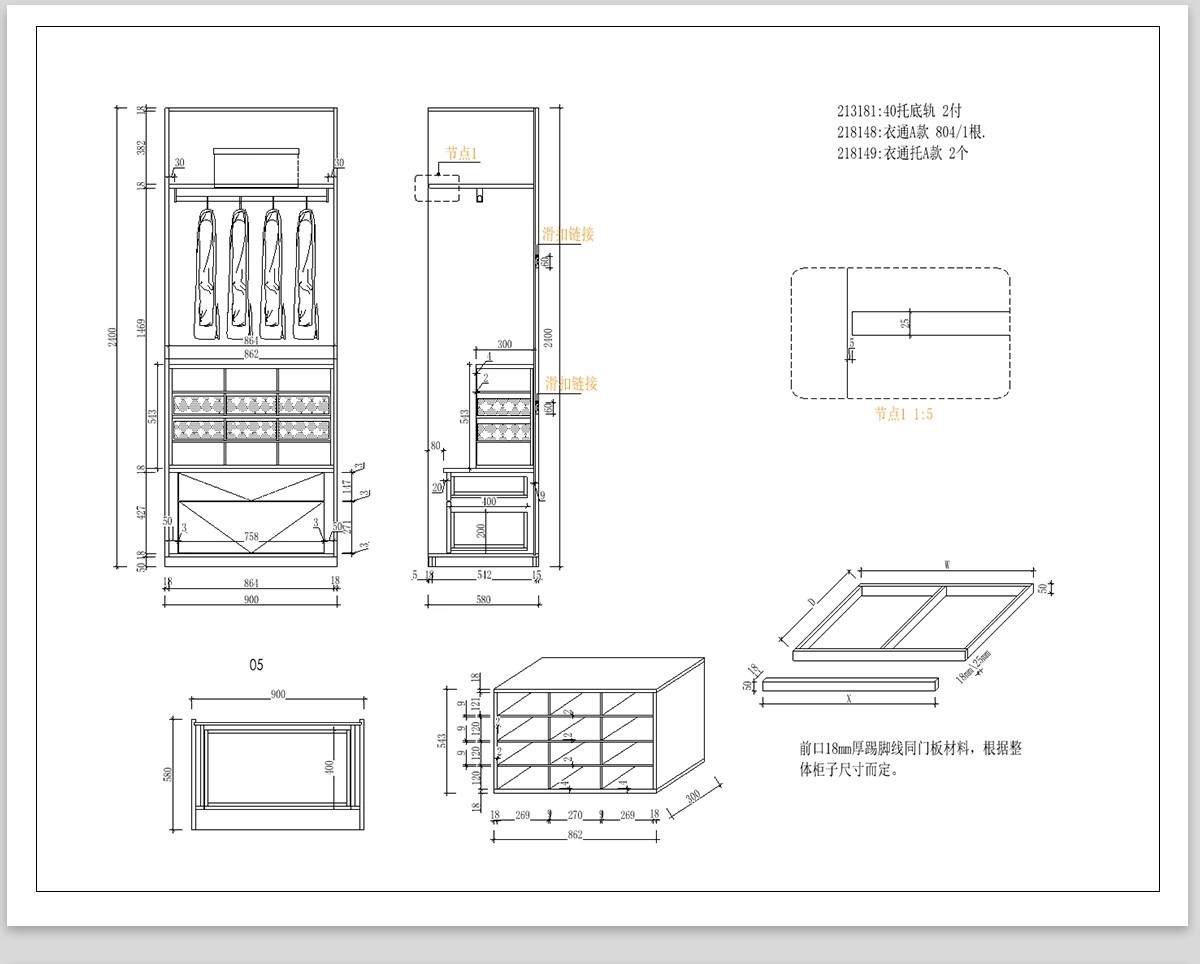Click the storage box on the top shelf
The width and height of the screenshot is (1200, 964).
256,167
